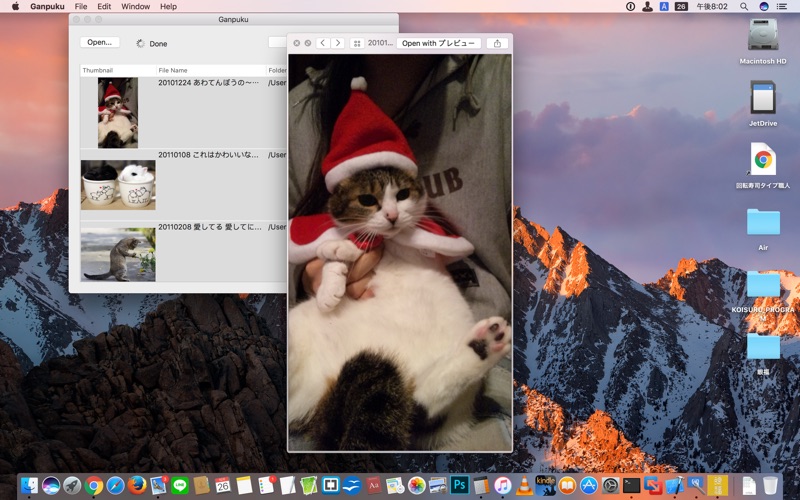This screenshot has height=500, width=800.
Task: Open Finder from the Dock
Action: point(30,485)
